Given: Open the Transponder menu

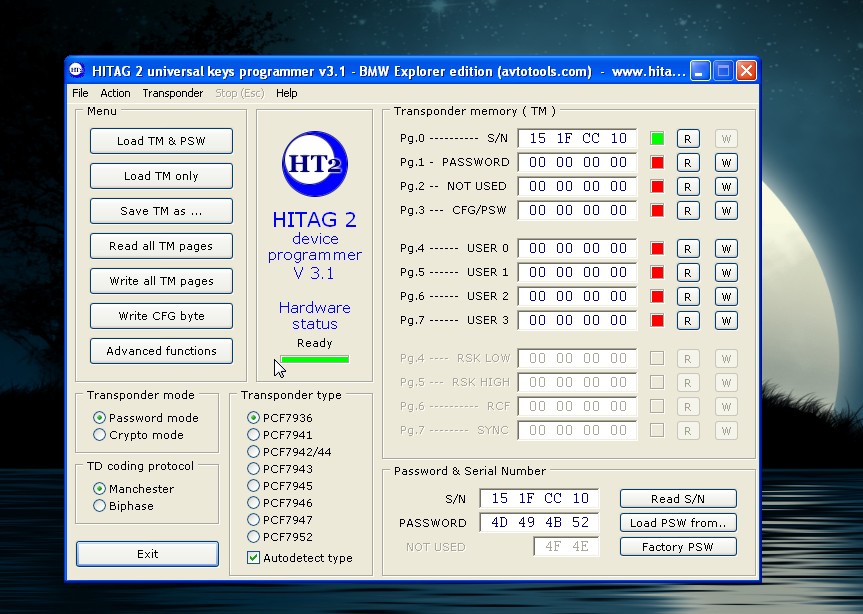Looking at the screenshot, I should point(173,93).
